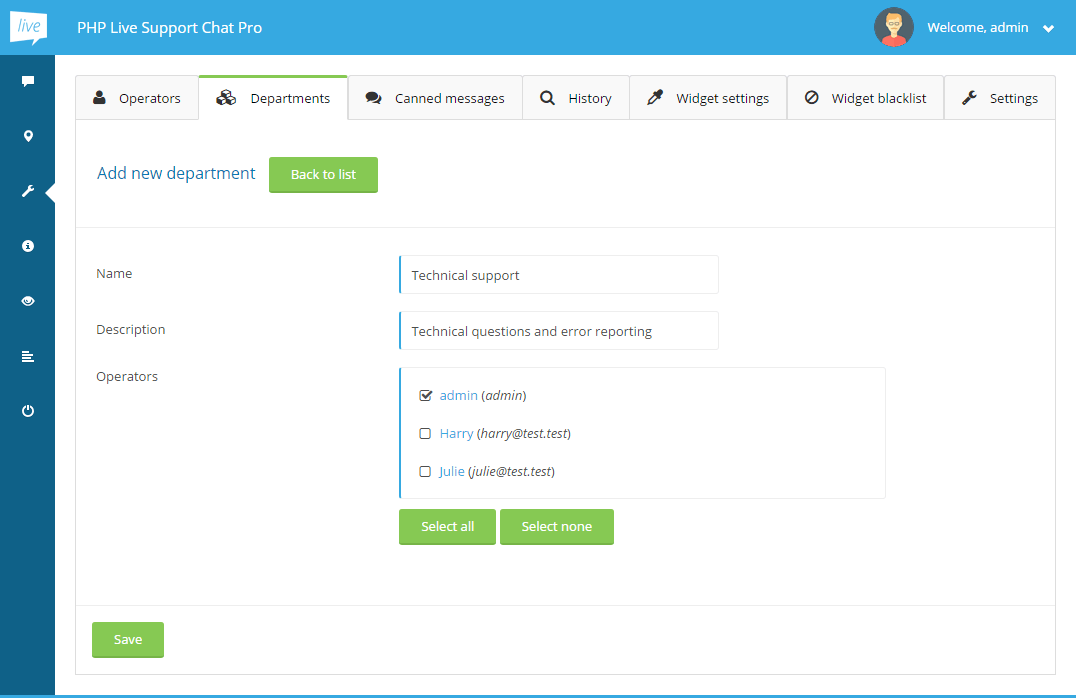
Task: Switch to the Operators tab
Action: click(x=137, y=98)
